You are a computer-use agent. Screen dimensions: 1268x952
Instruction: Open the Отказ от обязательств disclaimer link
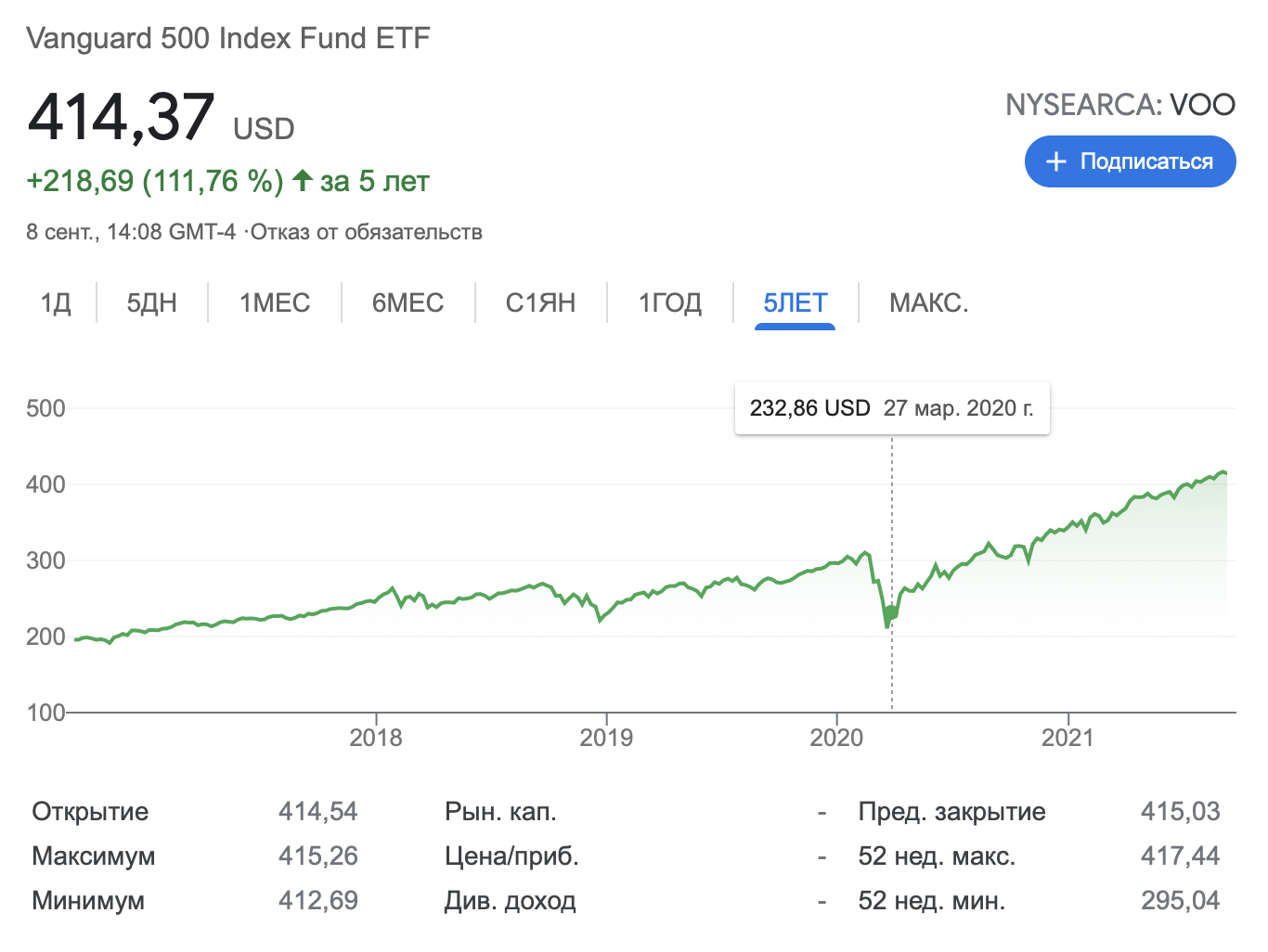pyautogui.click(x=367, y=232)
